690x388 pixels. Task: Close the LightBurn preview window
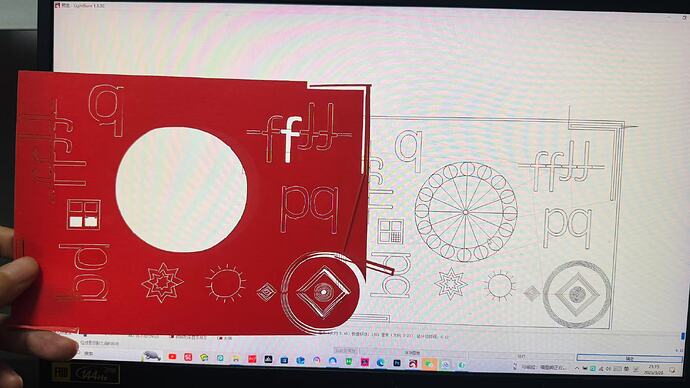coord(684,17)
